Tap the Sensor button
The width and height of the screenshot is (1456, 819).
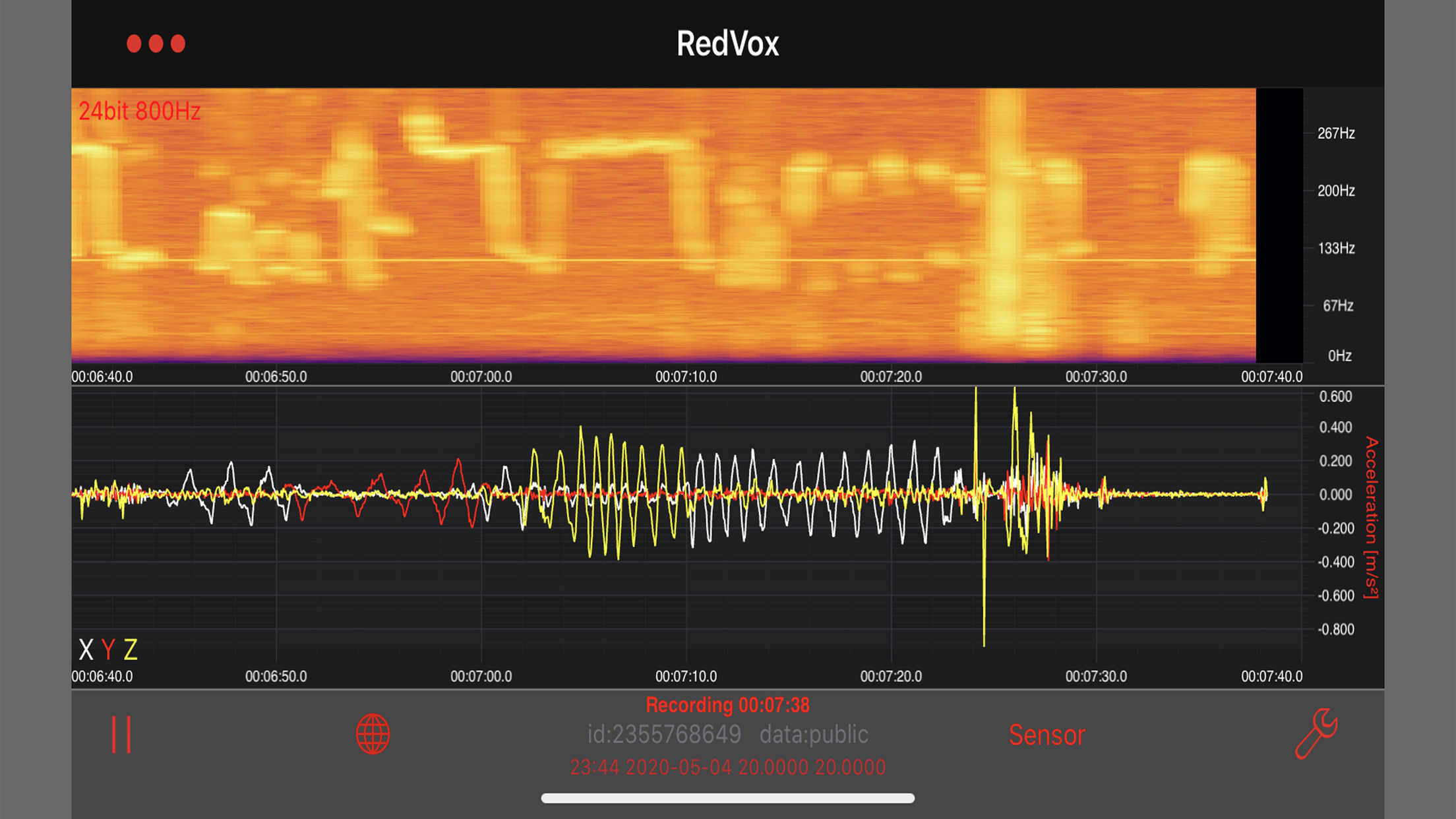[x=1046, y=735]
